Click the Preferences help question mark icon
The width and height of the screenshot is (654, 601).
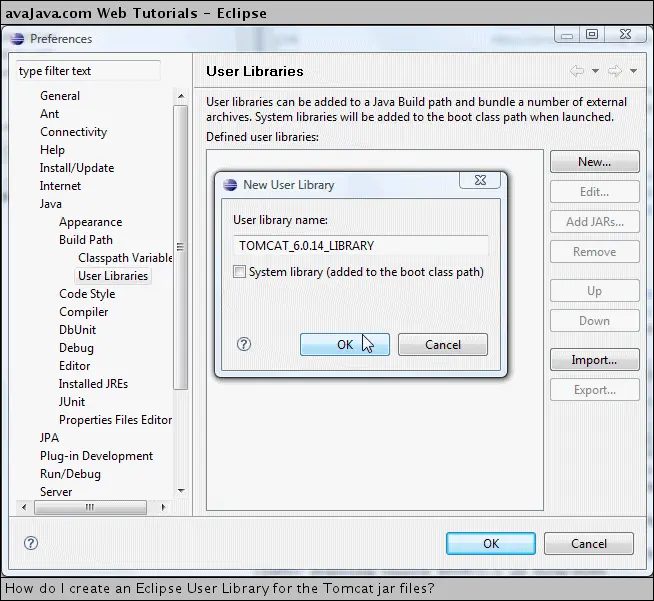tap(31, 544)
